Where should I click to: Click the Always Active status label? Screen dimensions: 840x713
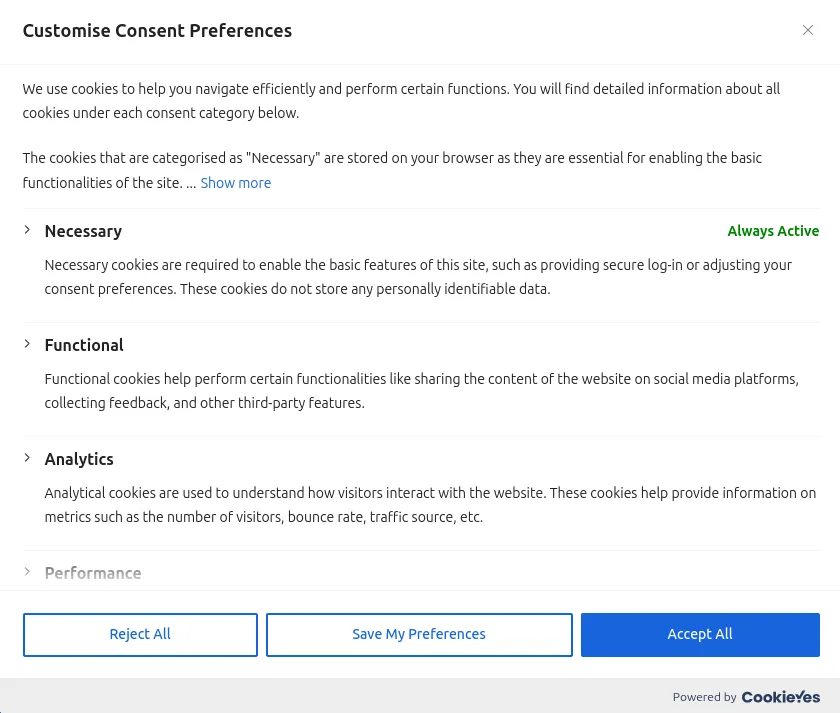coord(773,231)
